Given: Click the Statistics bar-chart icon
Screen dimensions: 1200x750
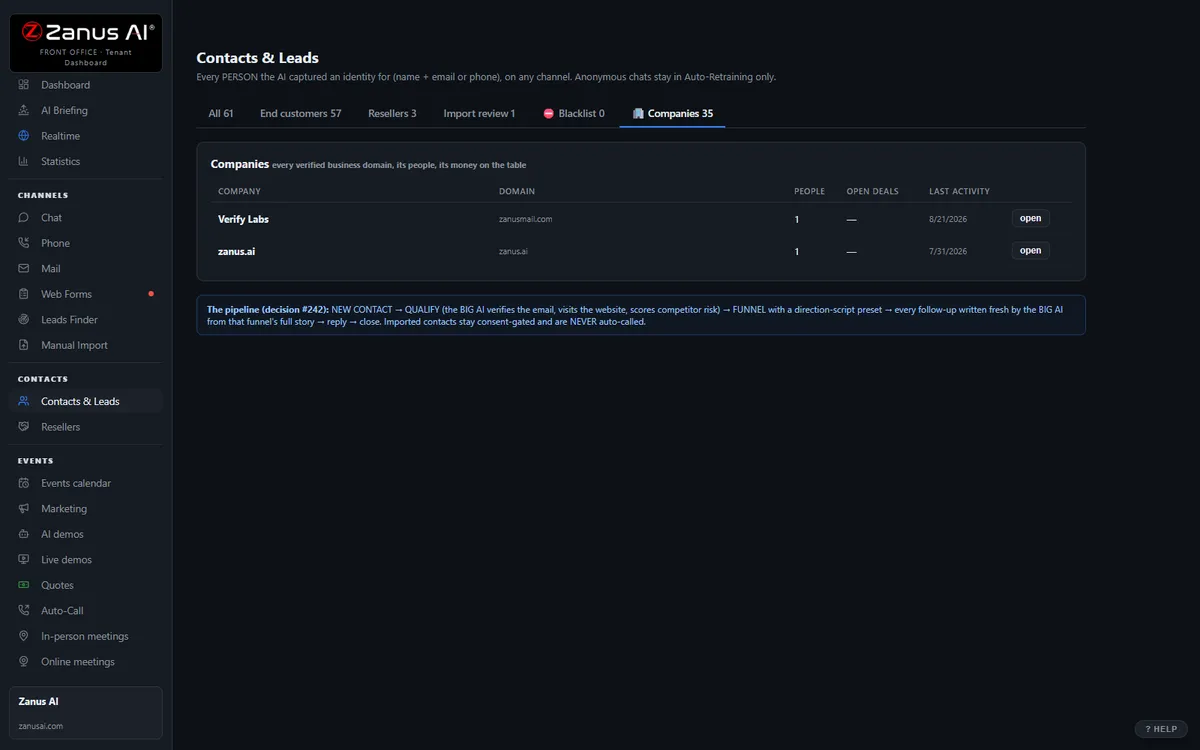Looking at the screenshot, I should pos(24,161).
